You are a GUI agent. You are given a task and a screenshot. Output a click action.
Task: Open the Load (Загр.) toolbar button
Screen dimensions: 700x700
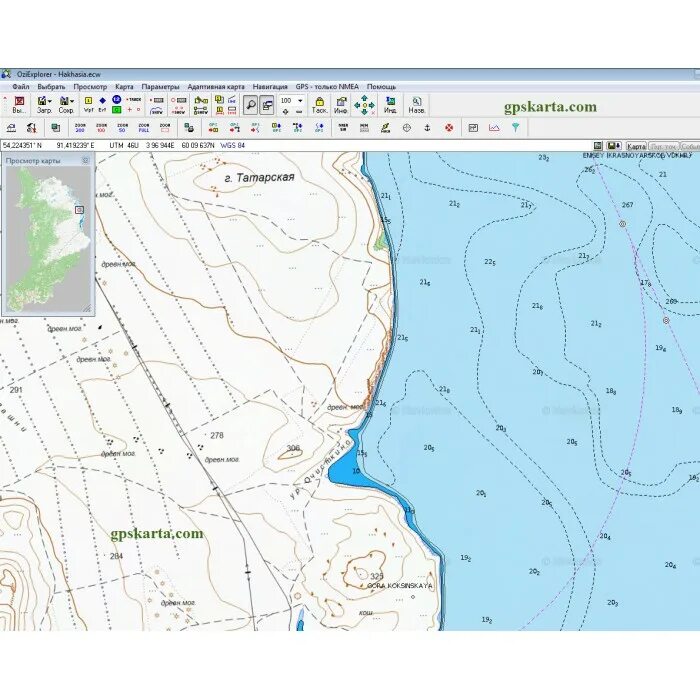point(42,105)
